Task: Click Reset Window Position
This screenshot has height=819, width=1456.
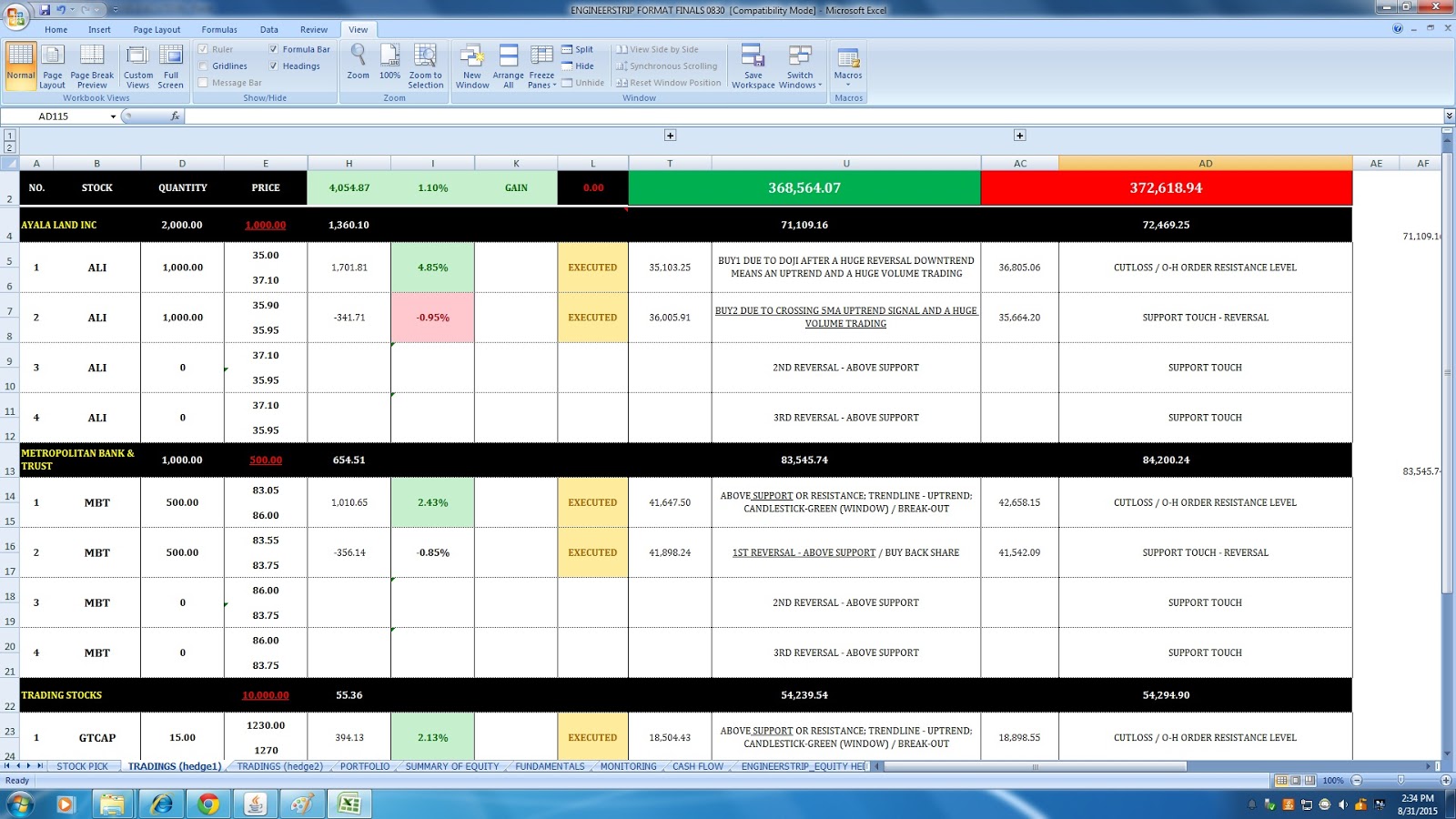Action: [x=669, y=83]
